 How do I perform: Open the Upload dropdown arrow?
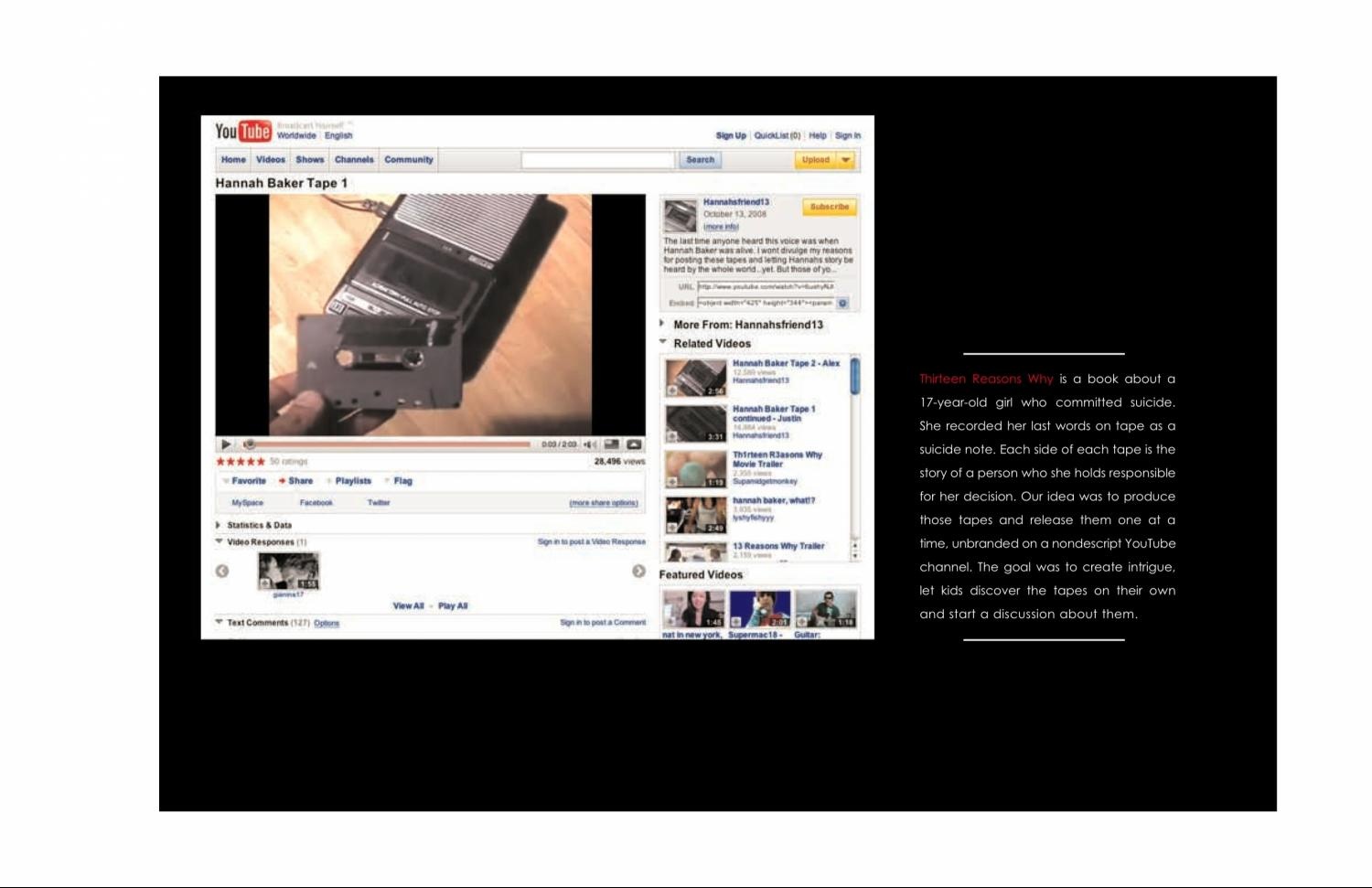pyautogui.click(x=846, y=160)
